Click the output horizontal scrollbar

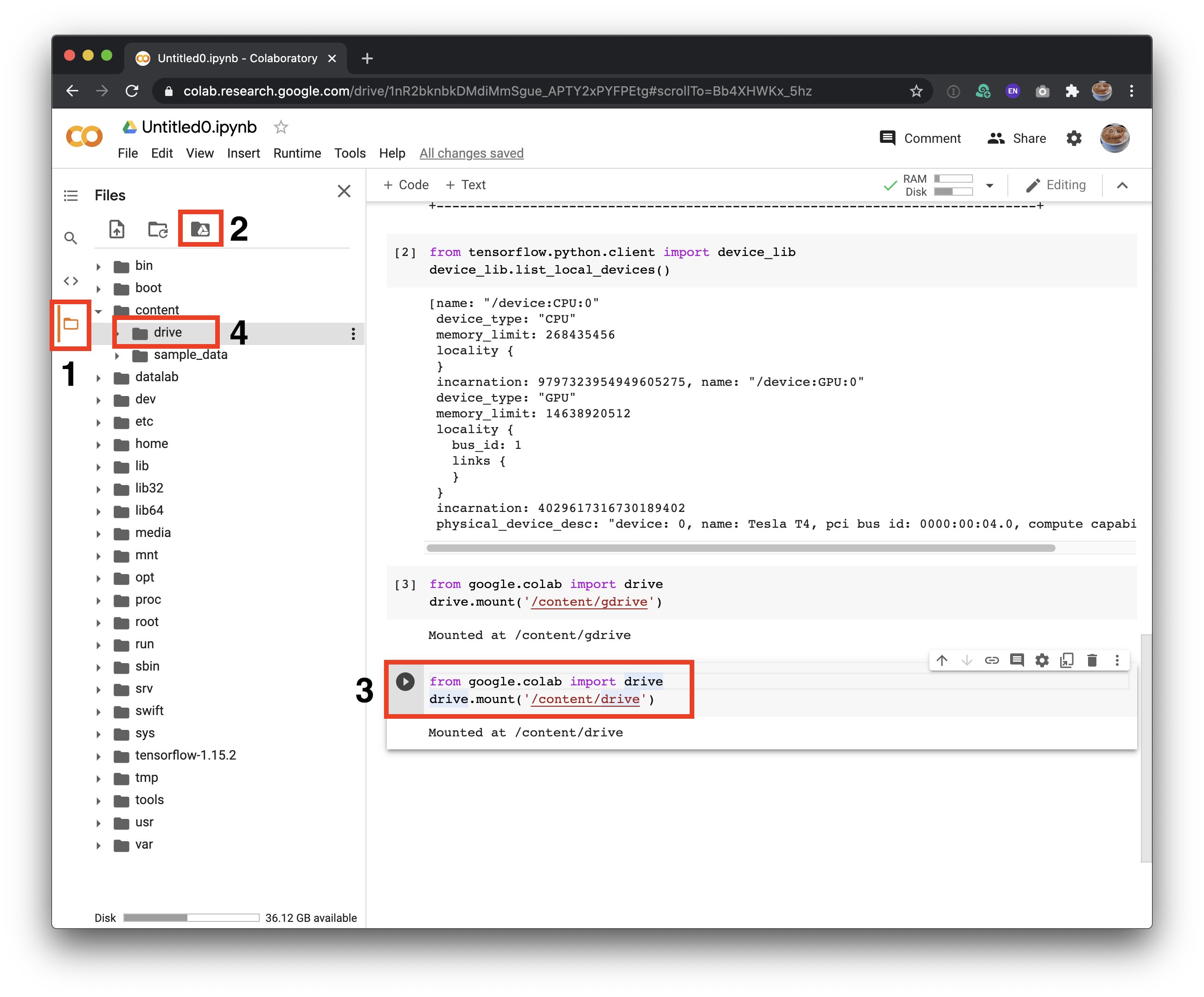click(x=740, y=548)
